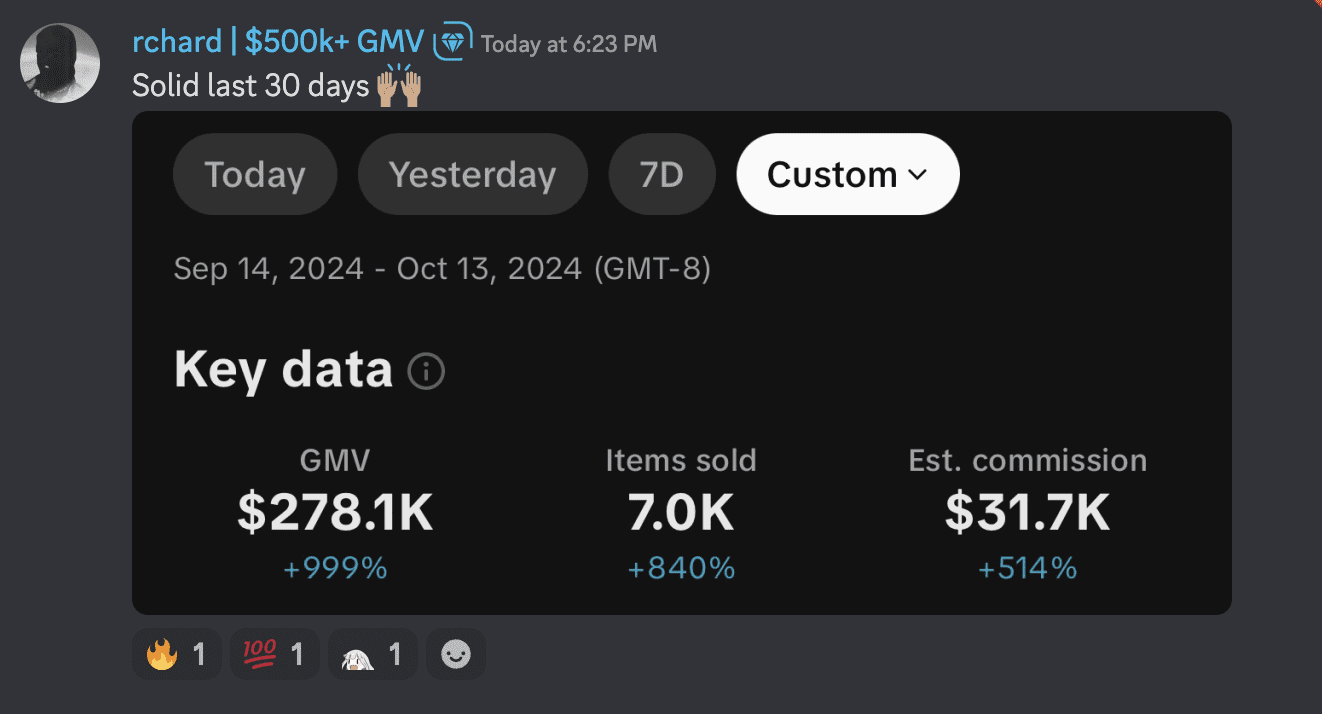Open the Custom date range dropdown
The width and height of the screenshot is (1322, 714).
click(847, 174)
